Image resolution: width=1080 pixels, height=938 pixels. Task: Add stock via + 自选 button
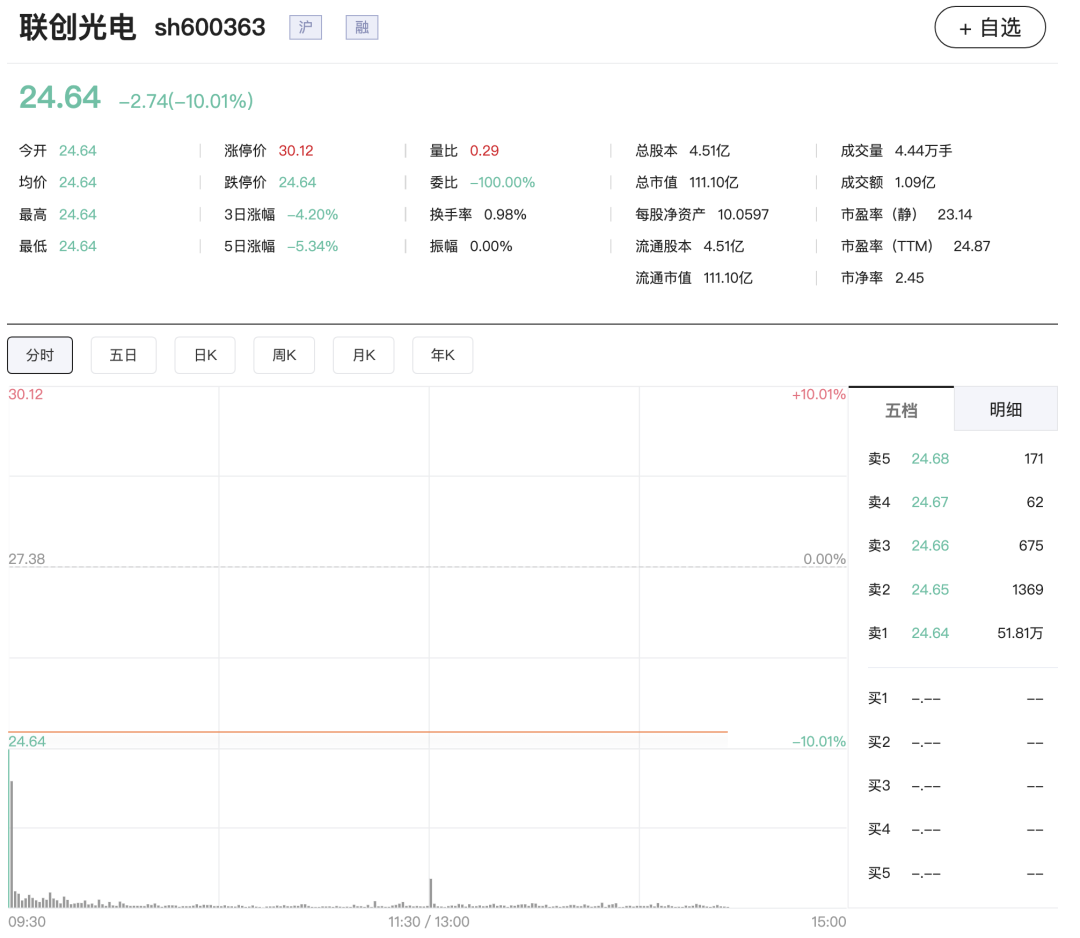pyautogui.click(x=990, y=28)
